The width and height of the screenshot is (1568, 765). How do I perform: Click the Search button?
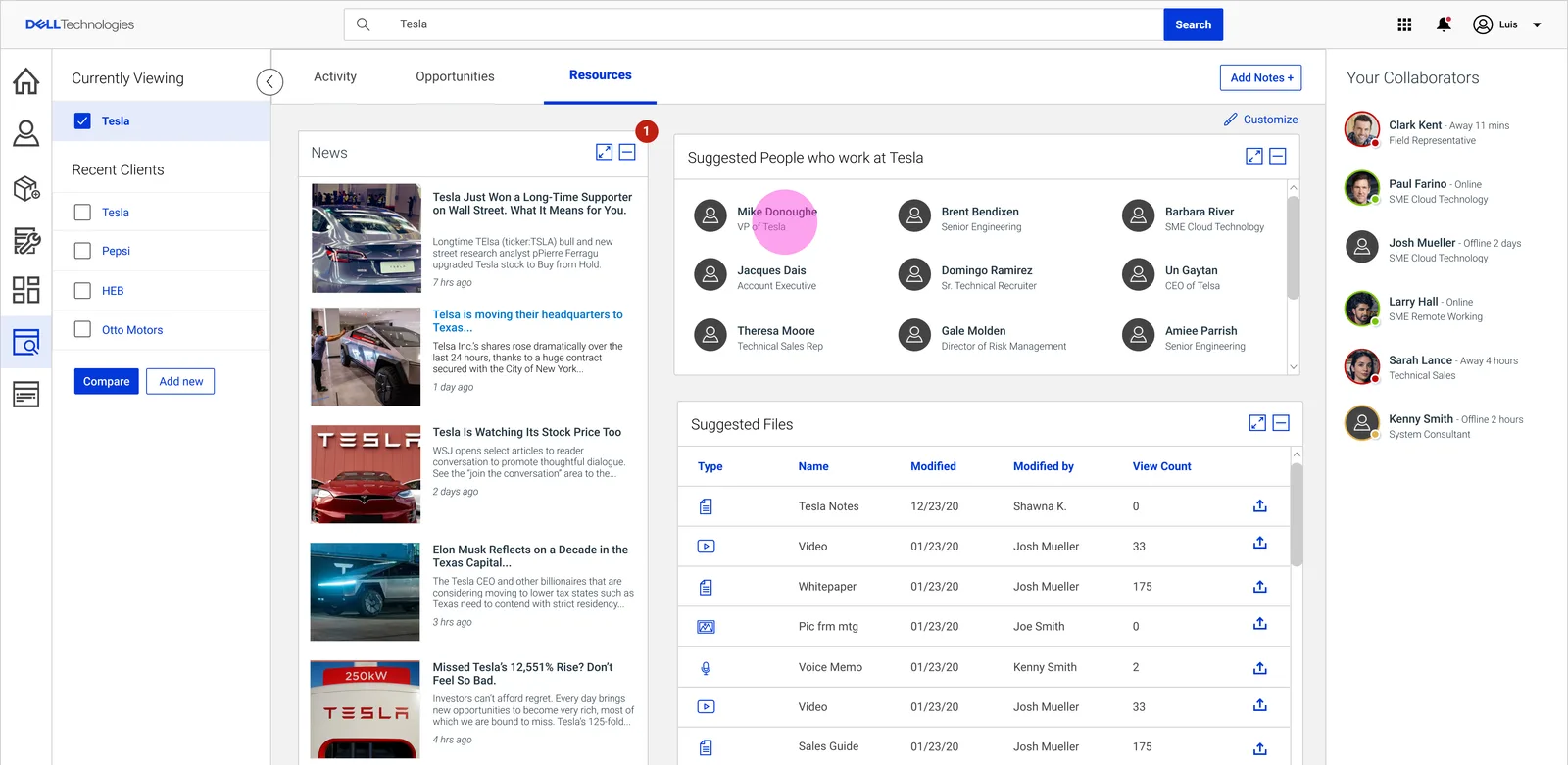click(x=1193, y=24)
